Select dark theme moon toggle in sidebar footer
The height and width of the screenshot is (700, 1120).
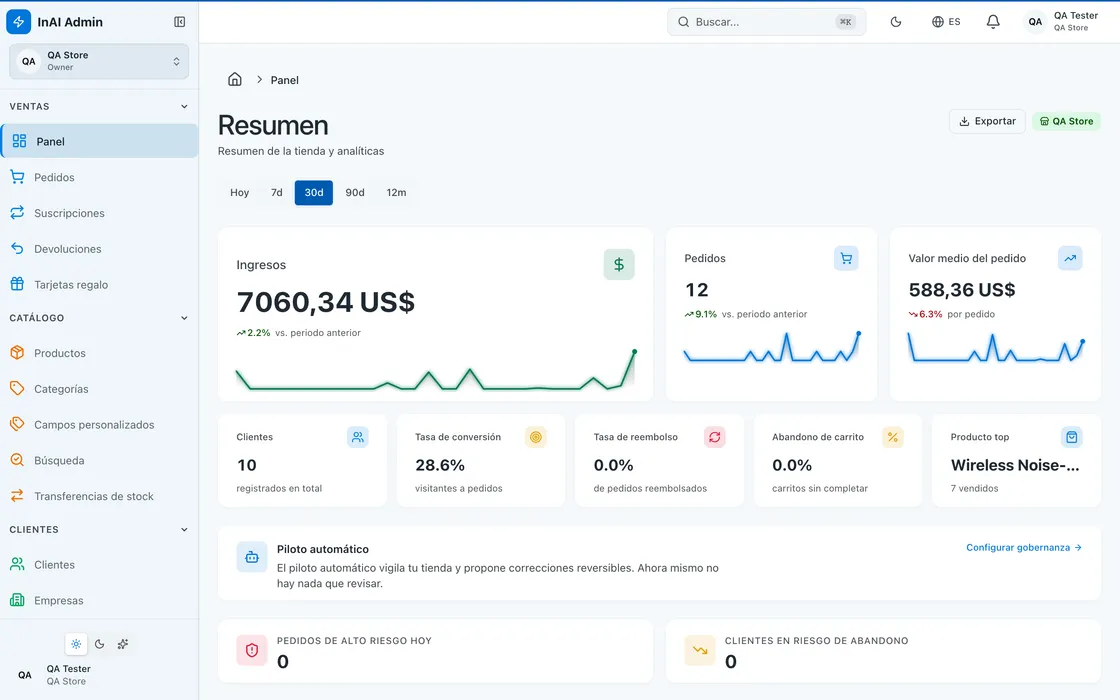click(x=99, y=644)
